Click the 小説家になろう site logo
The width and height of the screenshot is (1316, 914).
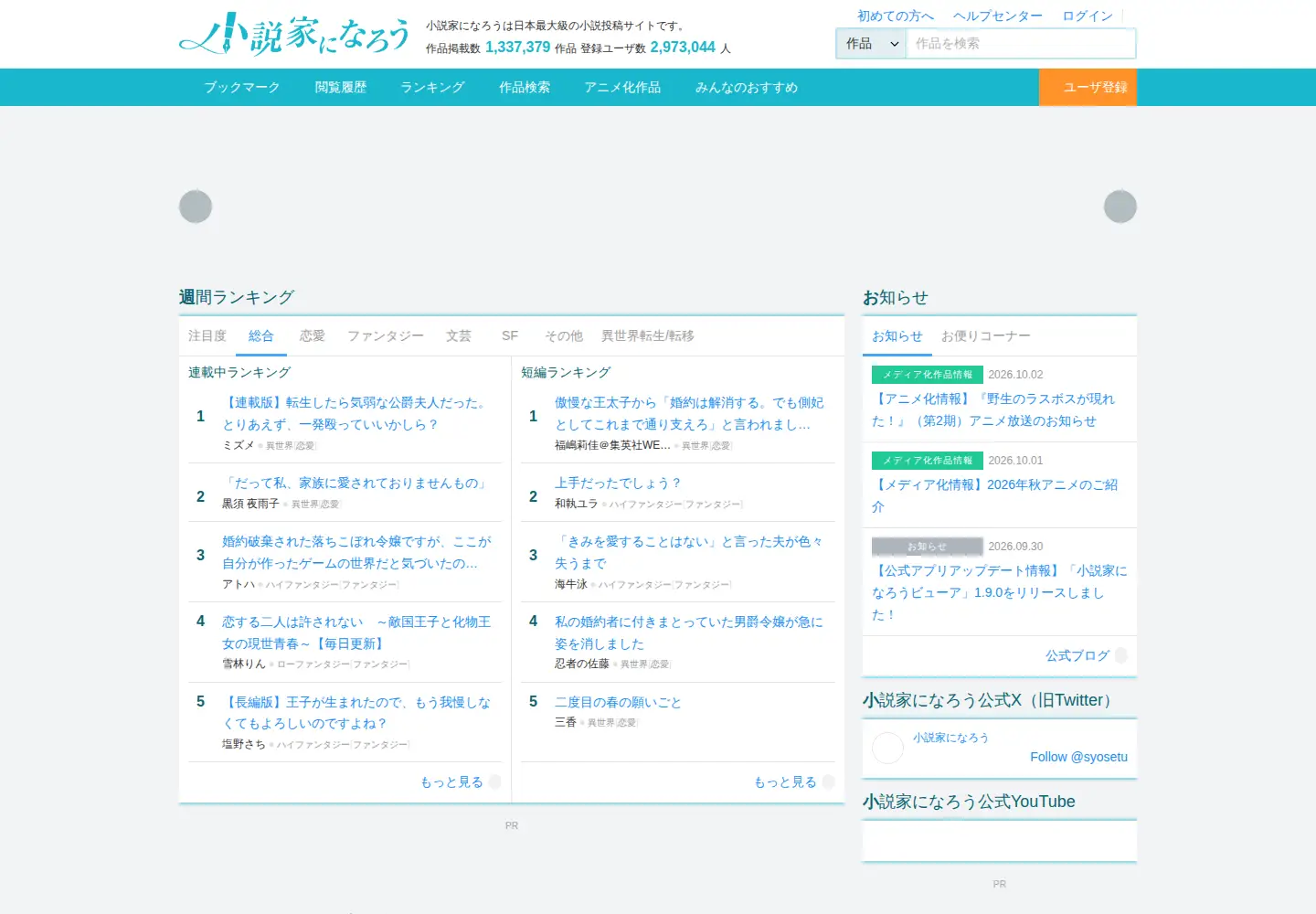(x=294, y=34)
